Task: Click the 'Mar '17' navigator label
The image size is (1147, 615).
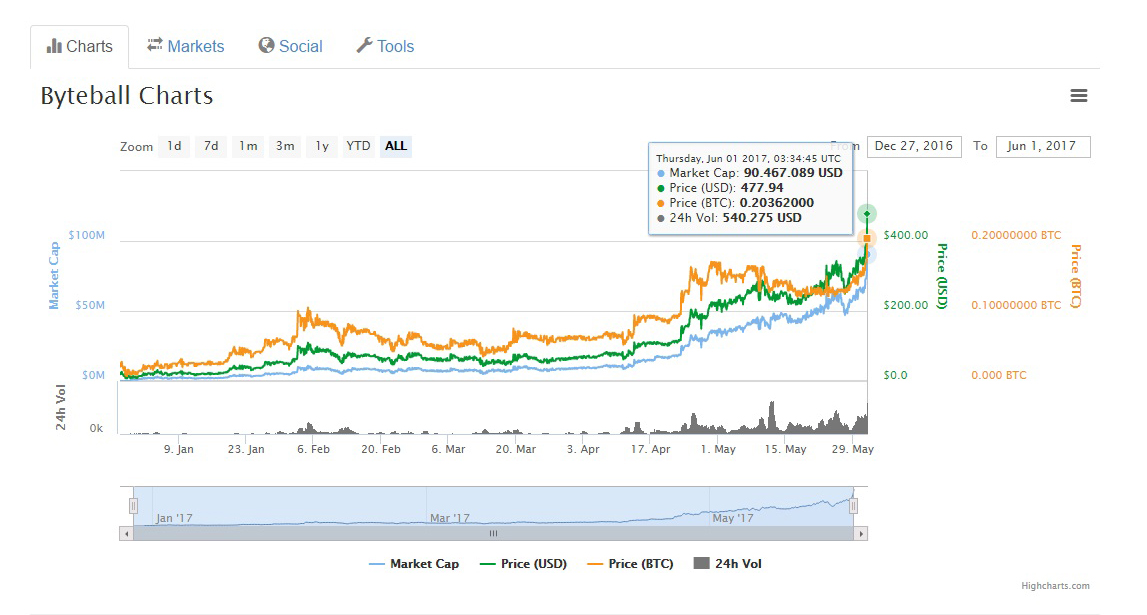Action: (450, 518)
